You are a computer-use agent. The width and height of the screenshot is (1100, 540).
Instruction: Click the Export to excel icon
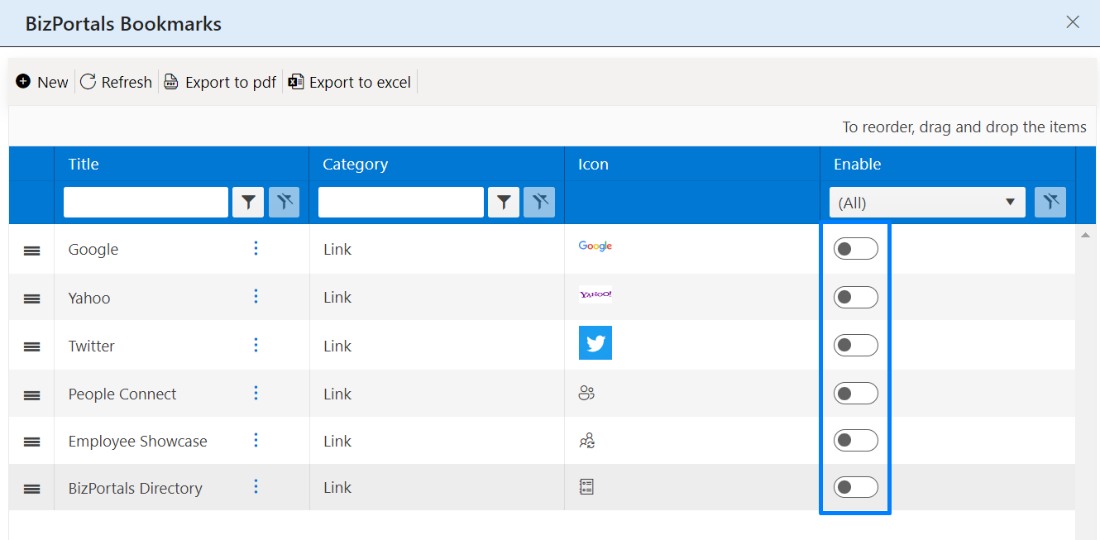click(x=296, y=81)
